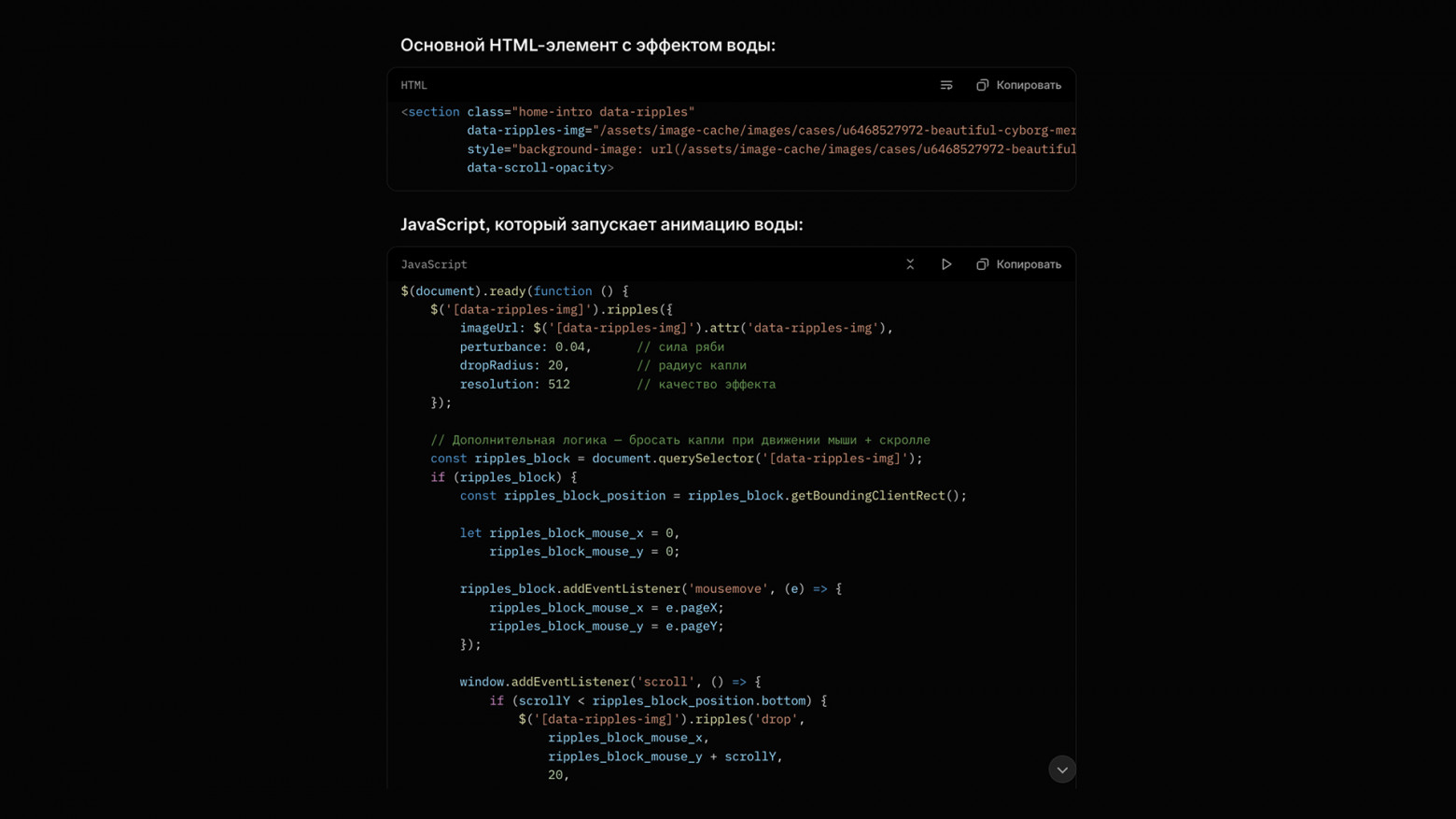Click the '$(document).ready(function () {' line

click(x=514, y=291)
